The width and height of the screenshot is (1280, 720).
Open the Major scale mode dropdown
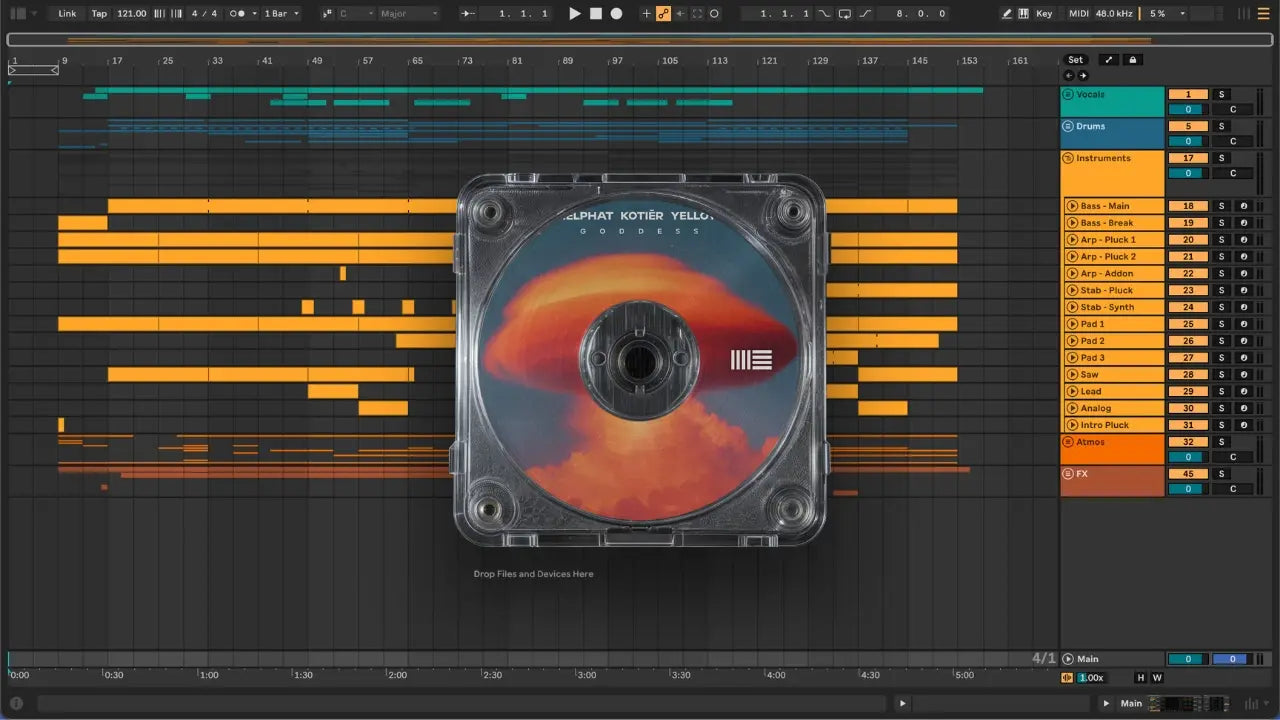408,14
